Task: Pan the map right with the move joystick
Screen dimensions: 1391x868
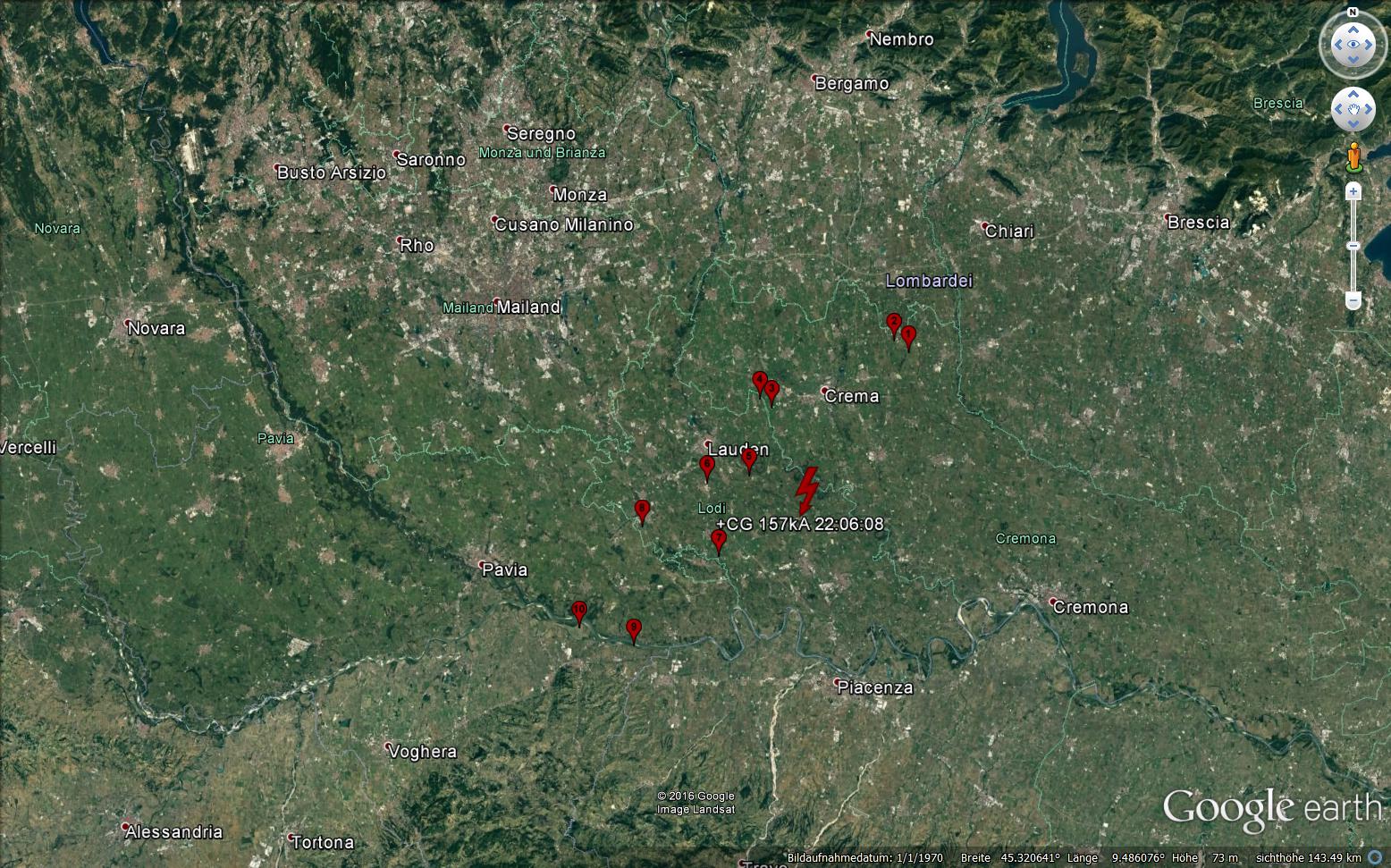Action: point(1369,110)
